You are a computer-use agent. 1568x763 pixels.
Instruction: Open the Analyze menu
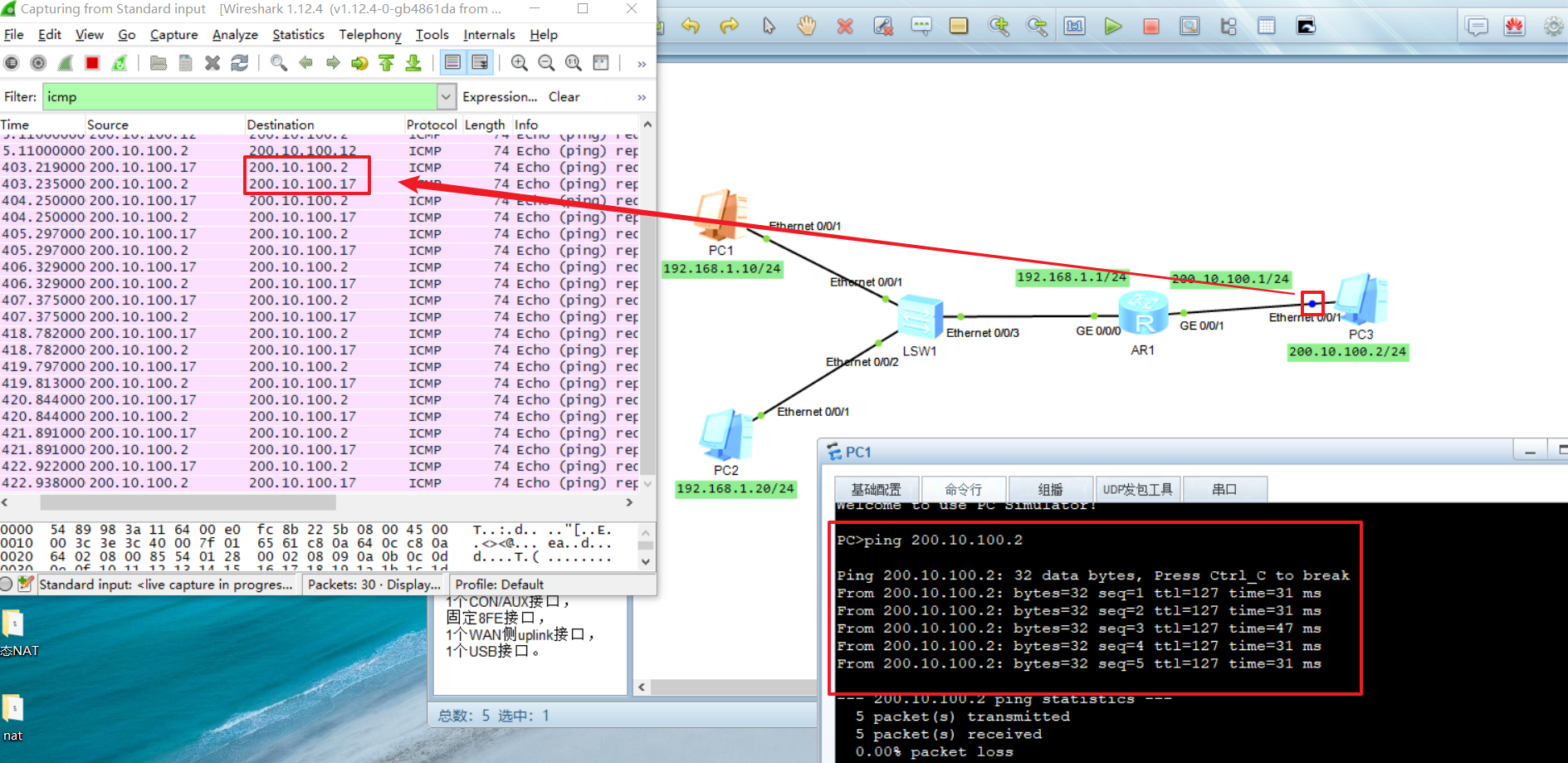coord(235,35)
